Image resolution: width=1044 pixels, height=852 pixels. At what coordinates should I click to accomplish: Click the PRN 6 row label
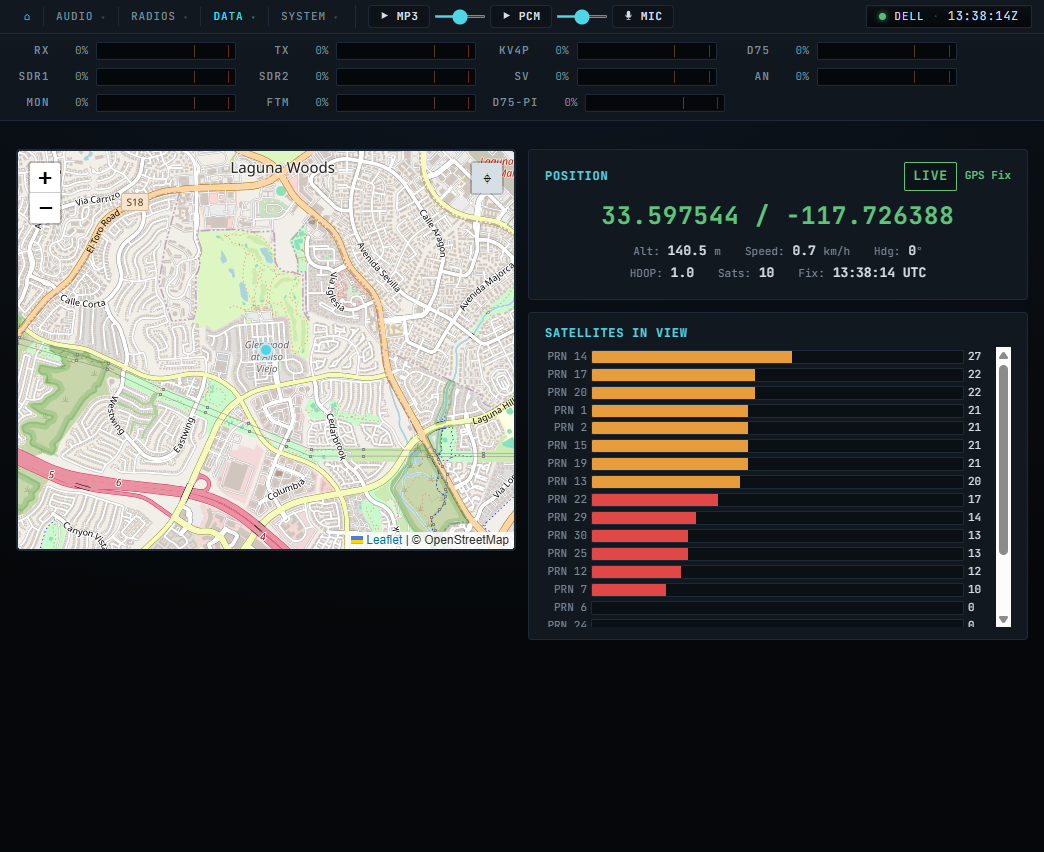click(x=570, y=607)
